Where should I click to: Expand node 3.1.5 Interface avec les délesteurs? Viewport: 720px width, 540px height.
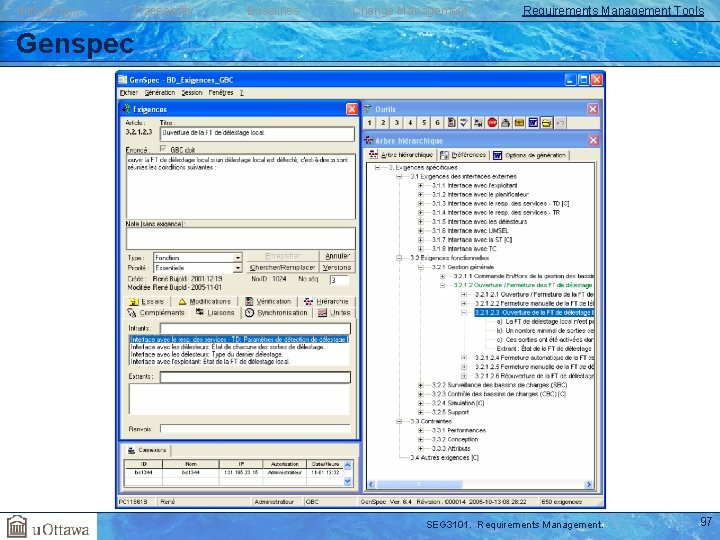pos(421,222)
